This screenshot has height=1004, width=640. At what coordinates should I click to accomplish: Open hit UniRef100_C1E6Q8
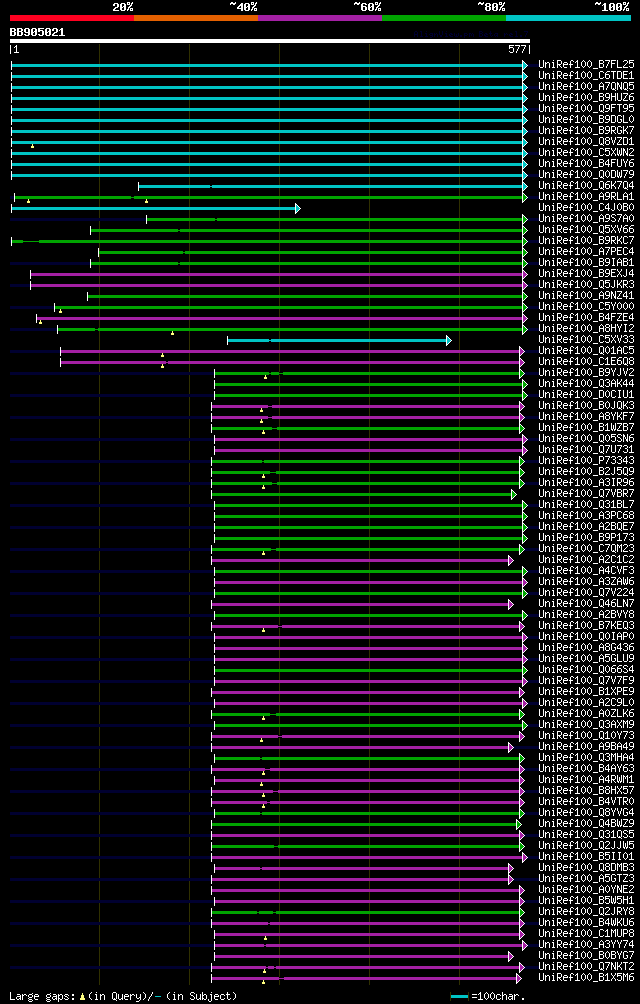pos(586,362)
